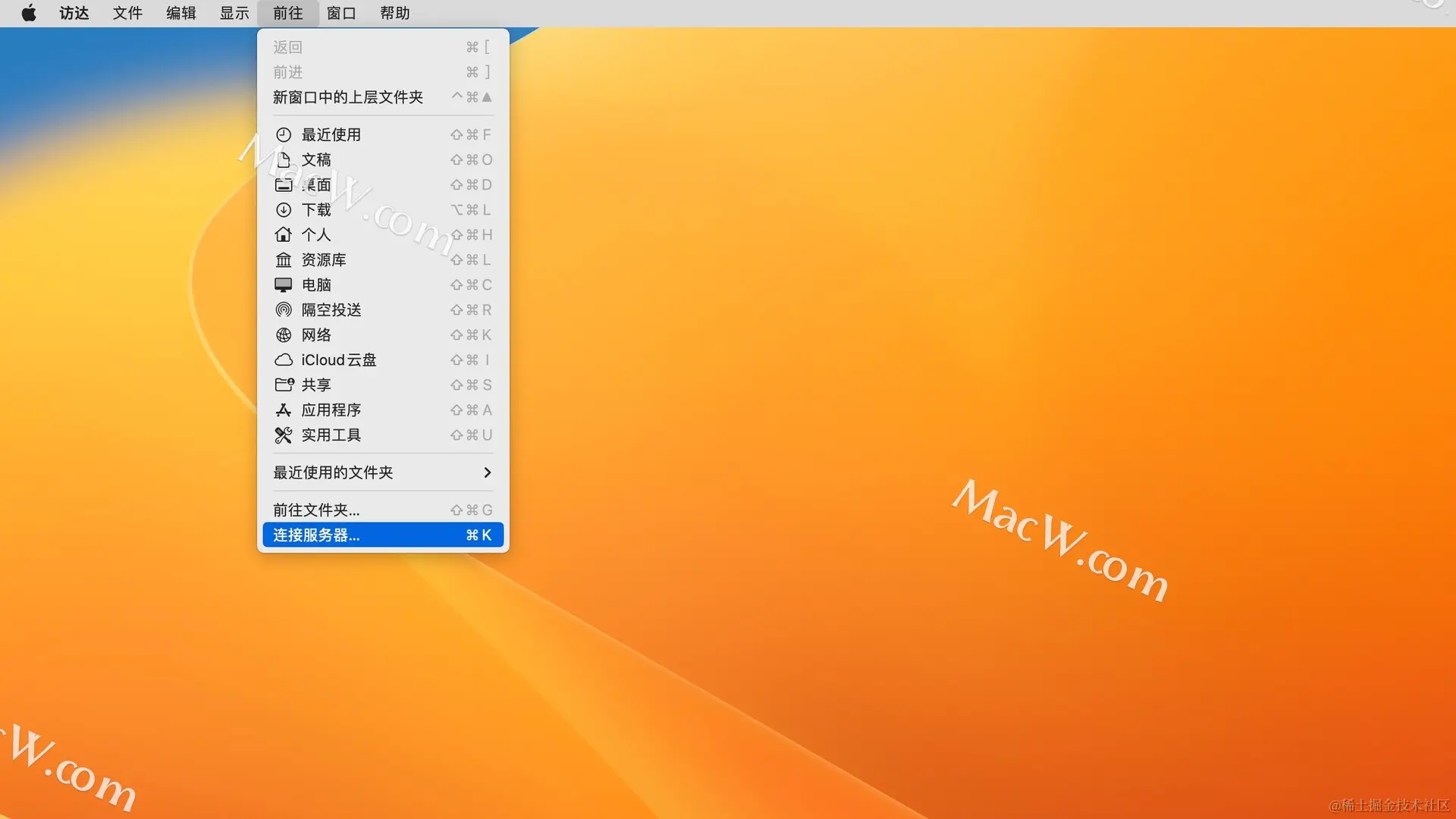Click the 帮助 menu bar item
Screen dimensions: 1456x819
click(394, 13)
